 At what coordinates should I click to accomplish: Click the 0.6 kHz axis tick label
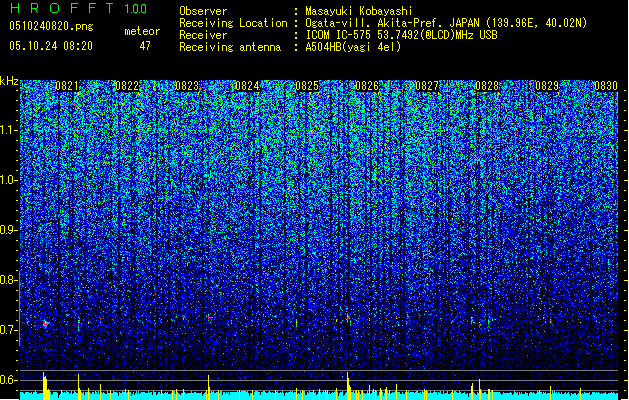(x=9, y=380)
